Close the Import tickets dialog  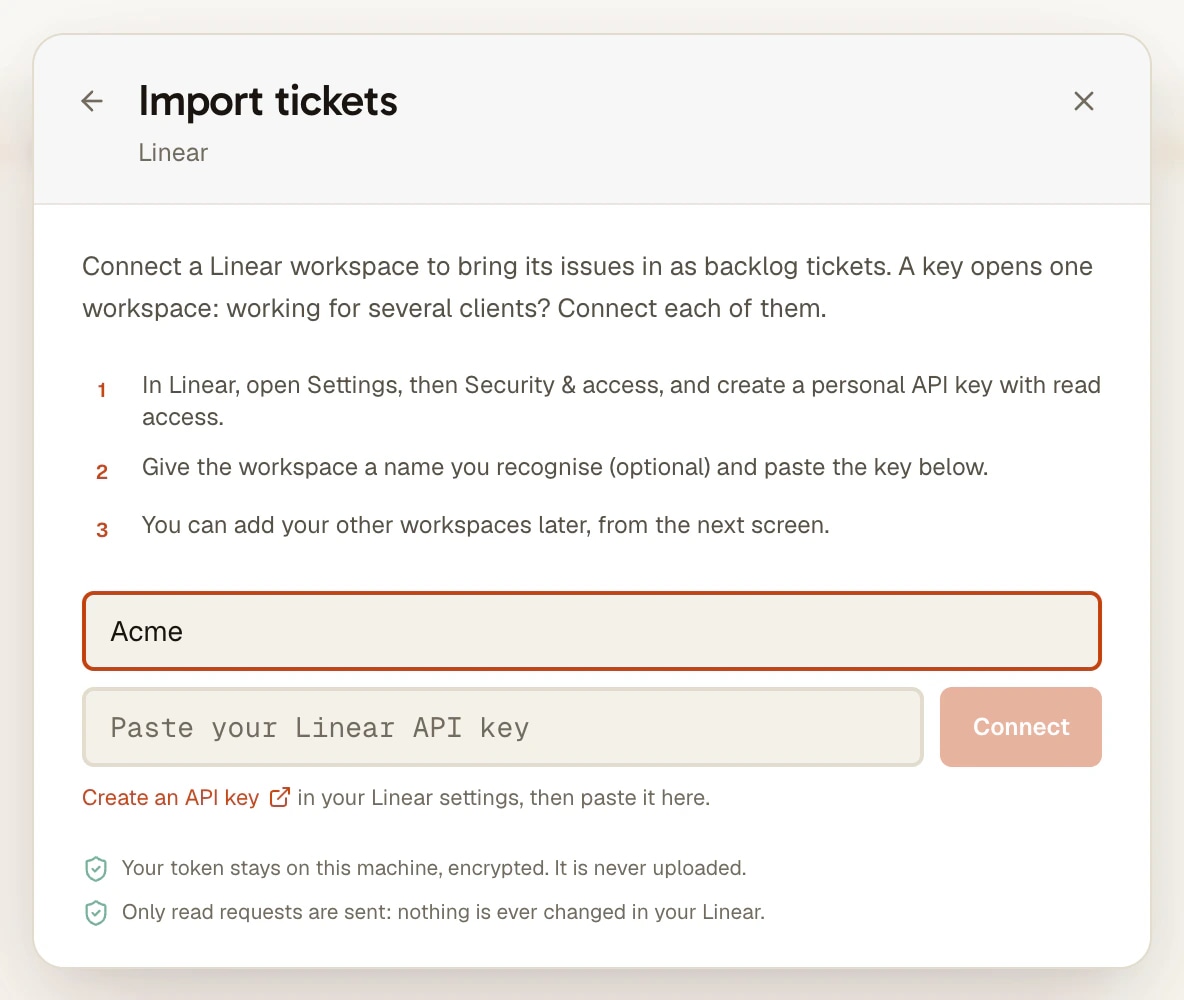[x=1084, y=100]
